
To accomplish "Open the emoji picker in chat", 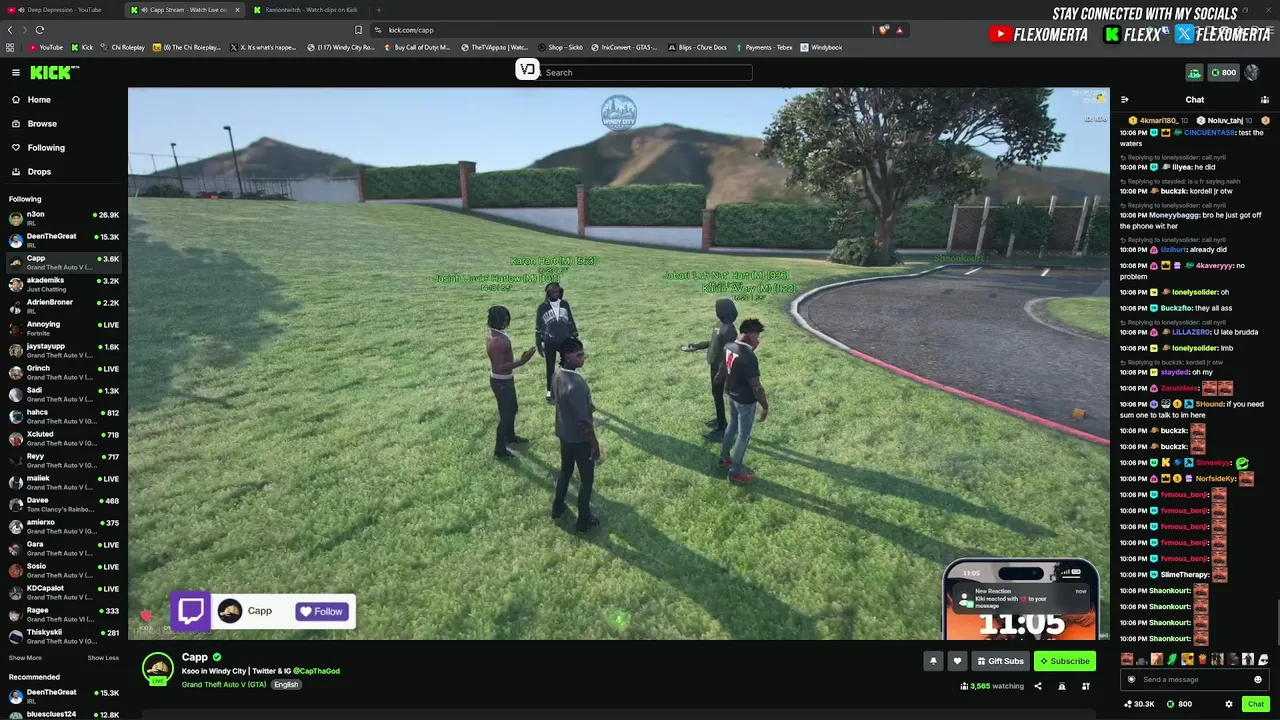I will 1258,680.
